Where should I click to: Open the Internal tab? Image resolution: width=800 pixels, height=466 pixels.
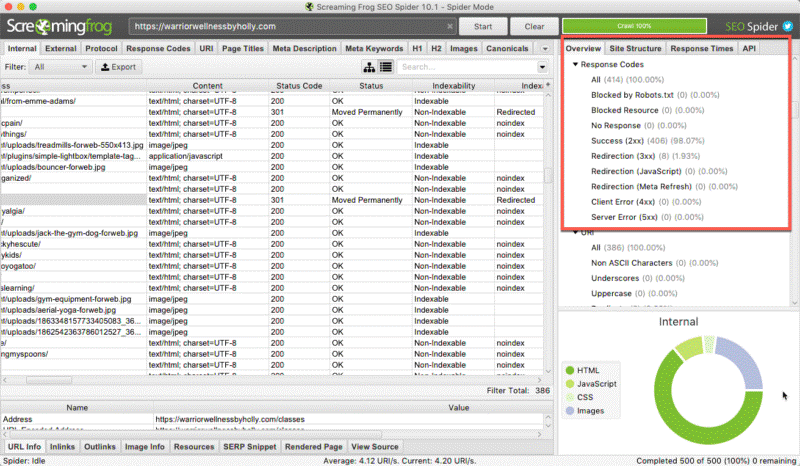click(22, 48)
